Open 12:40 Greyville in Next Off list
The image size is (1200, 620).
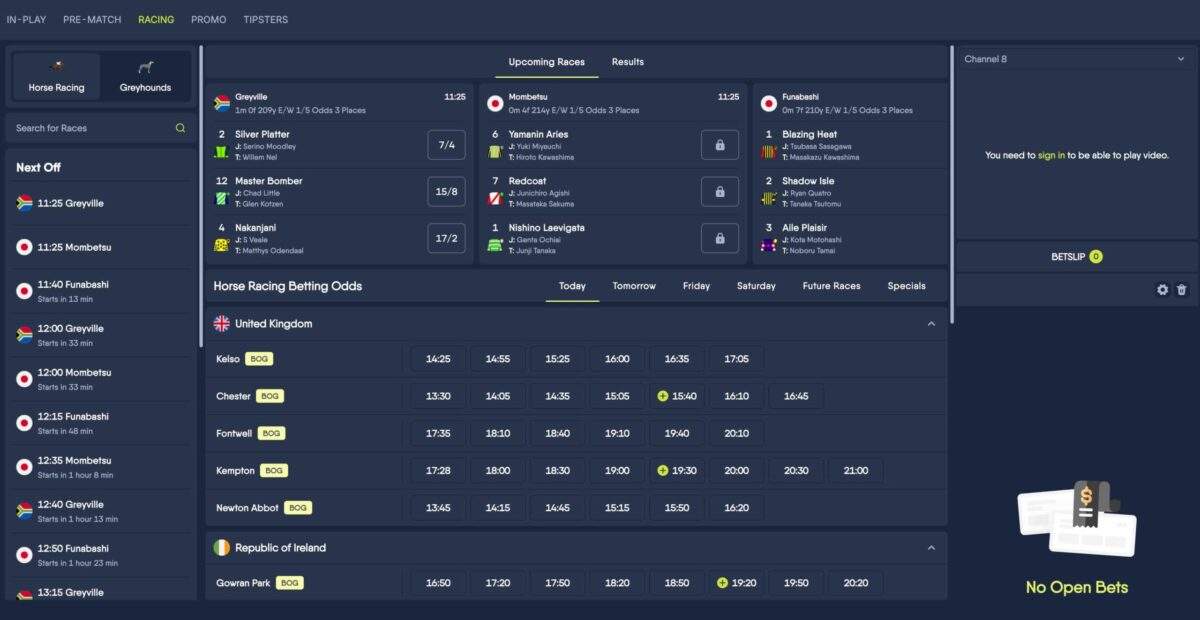point(101,511)
